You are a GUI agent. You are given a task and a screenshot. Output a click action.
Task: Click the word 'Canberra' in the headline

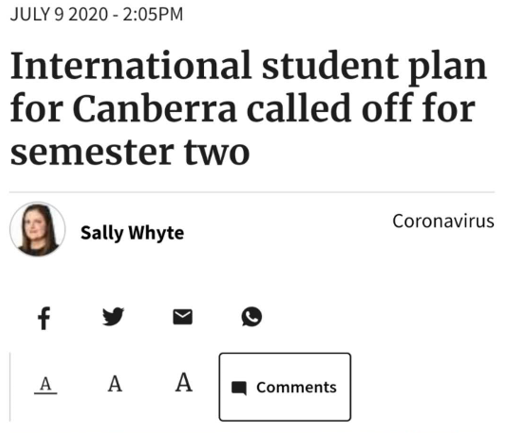(x=155, y=108)
